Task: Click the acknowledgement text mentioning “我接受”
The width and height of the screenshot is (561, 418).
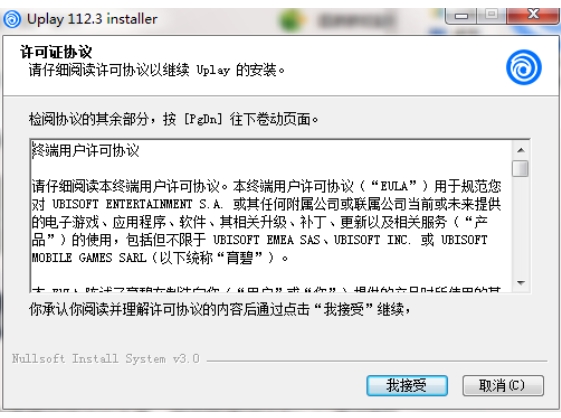Action: [x=219, y=309]
